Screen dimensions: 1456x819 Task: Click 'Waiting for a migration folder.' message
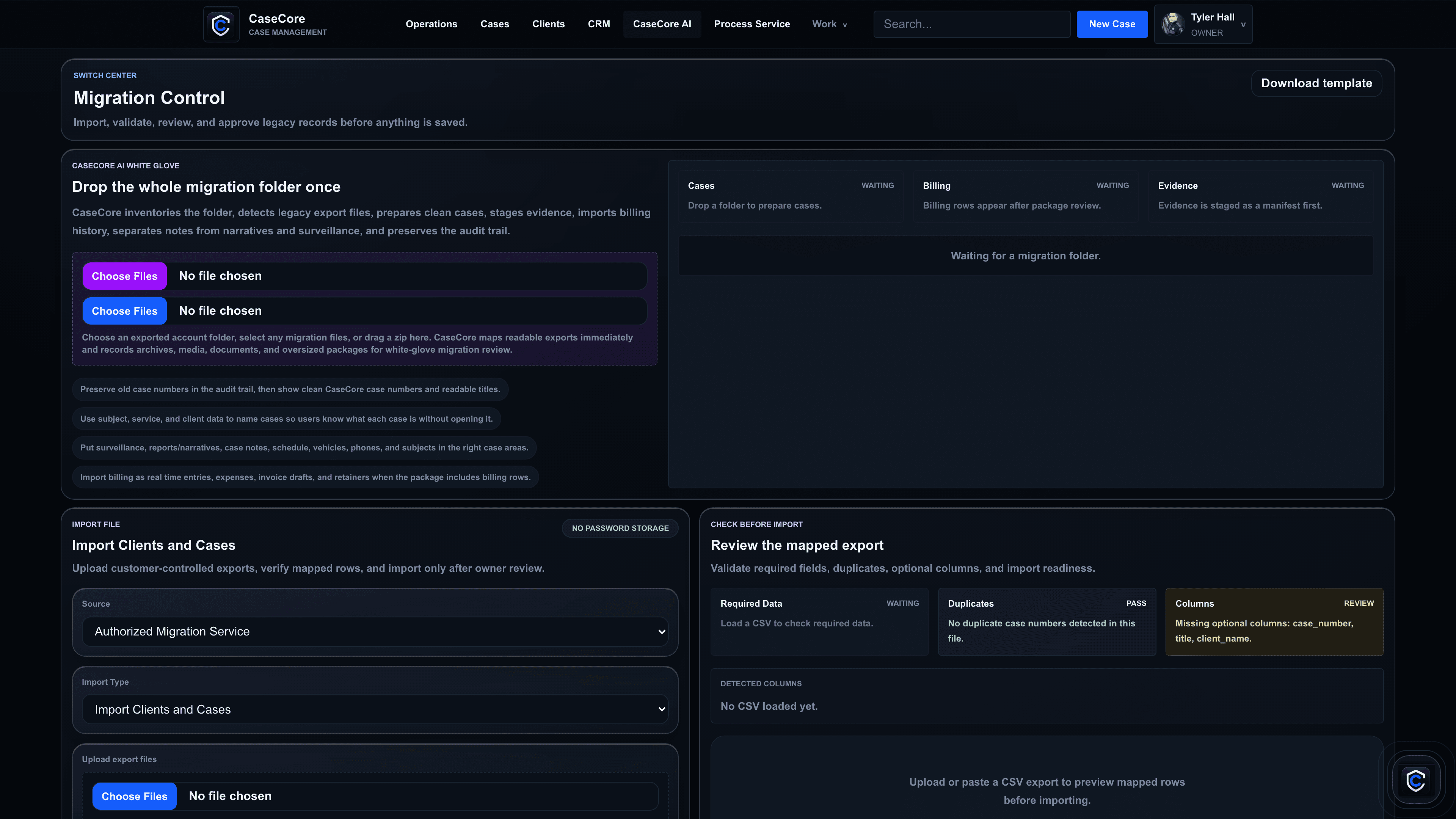[x=1025, y=256]
